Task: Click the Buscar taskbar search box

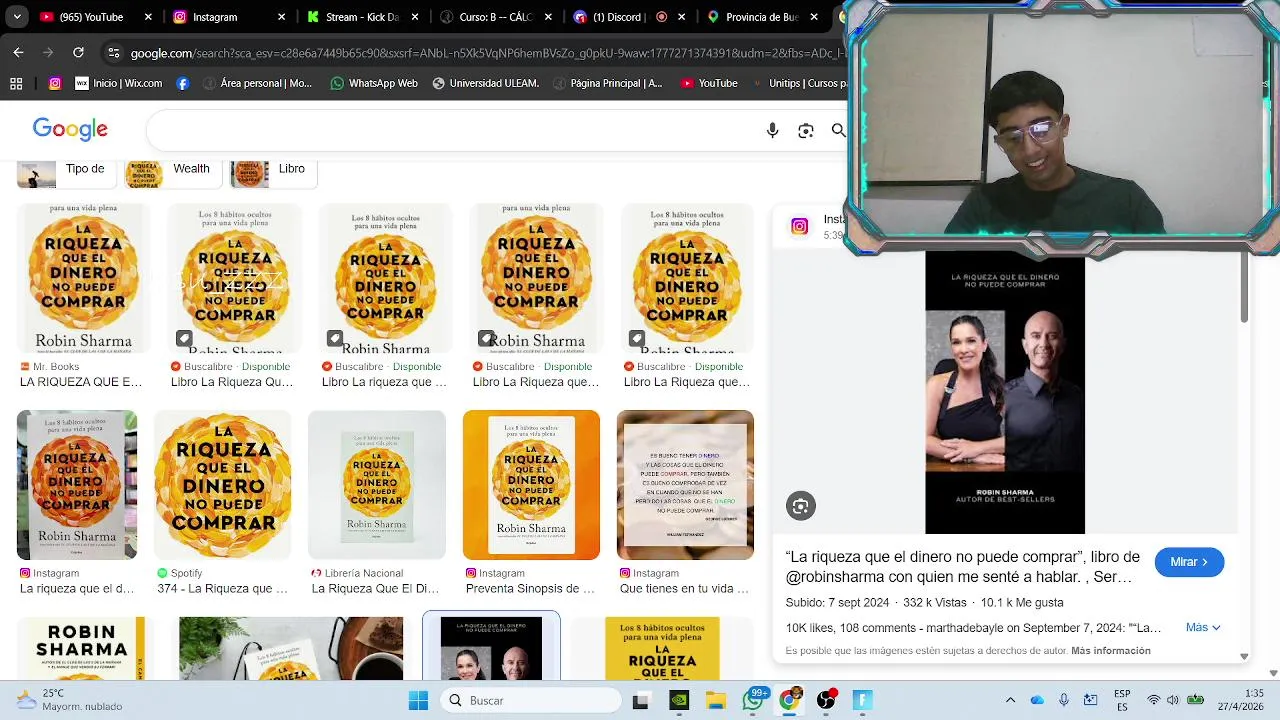Action: [530, 701]
